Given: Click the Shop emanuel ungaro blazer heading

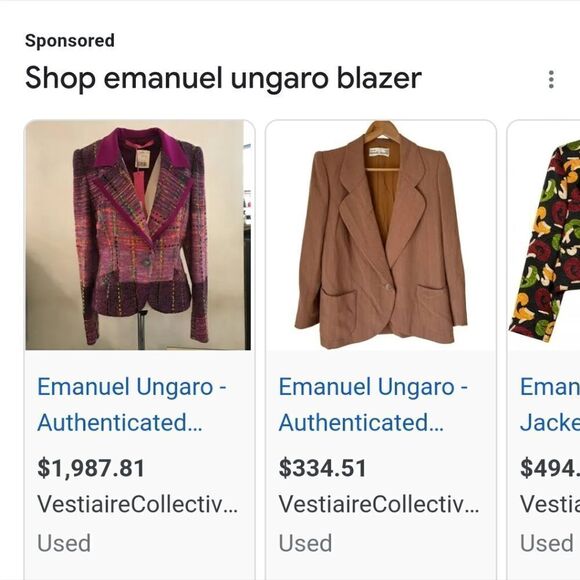Looking at the screenshot, I should (223, 78).
